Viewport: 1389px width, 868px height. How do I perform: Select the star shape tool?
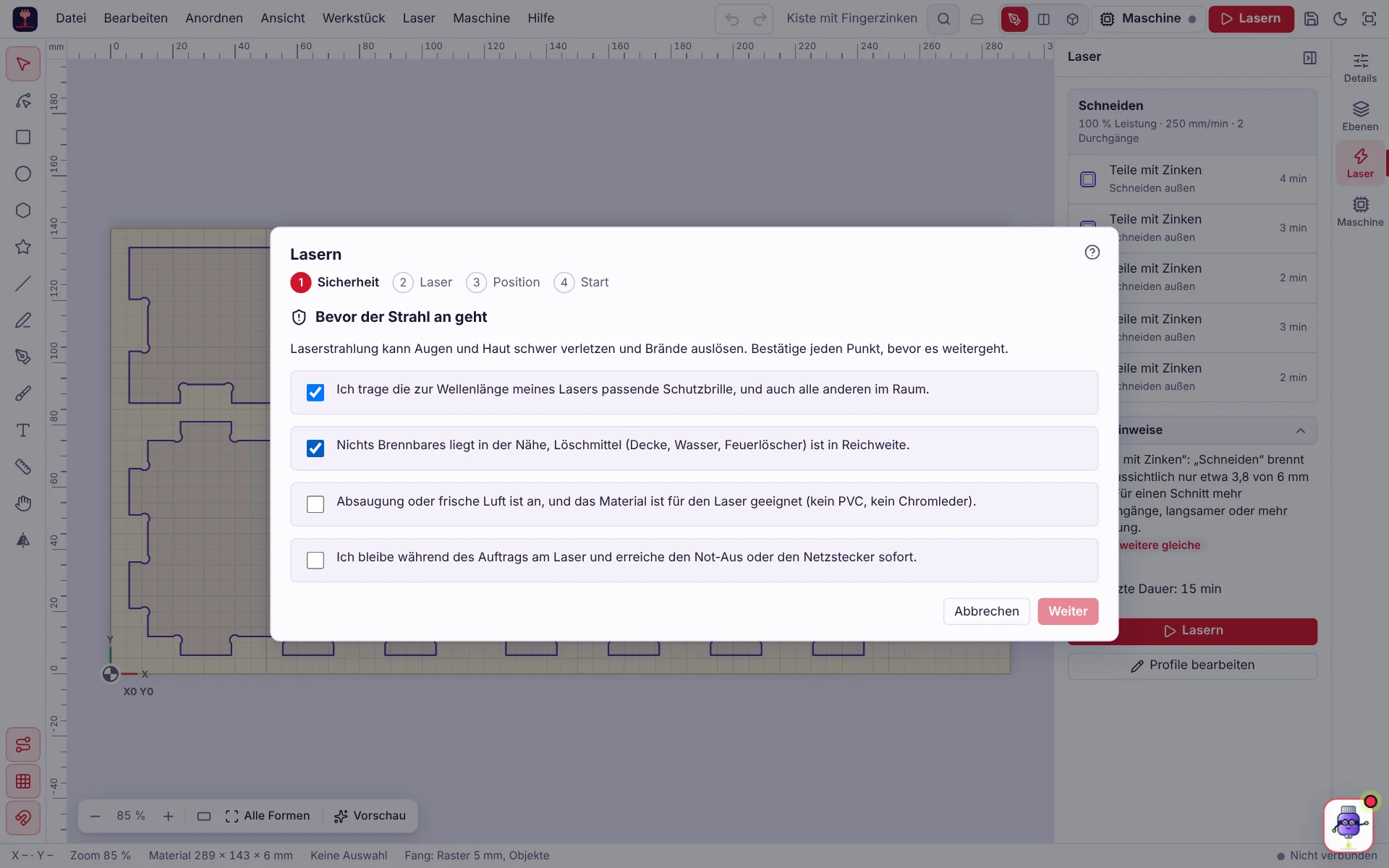tap(23, 247)
